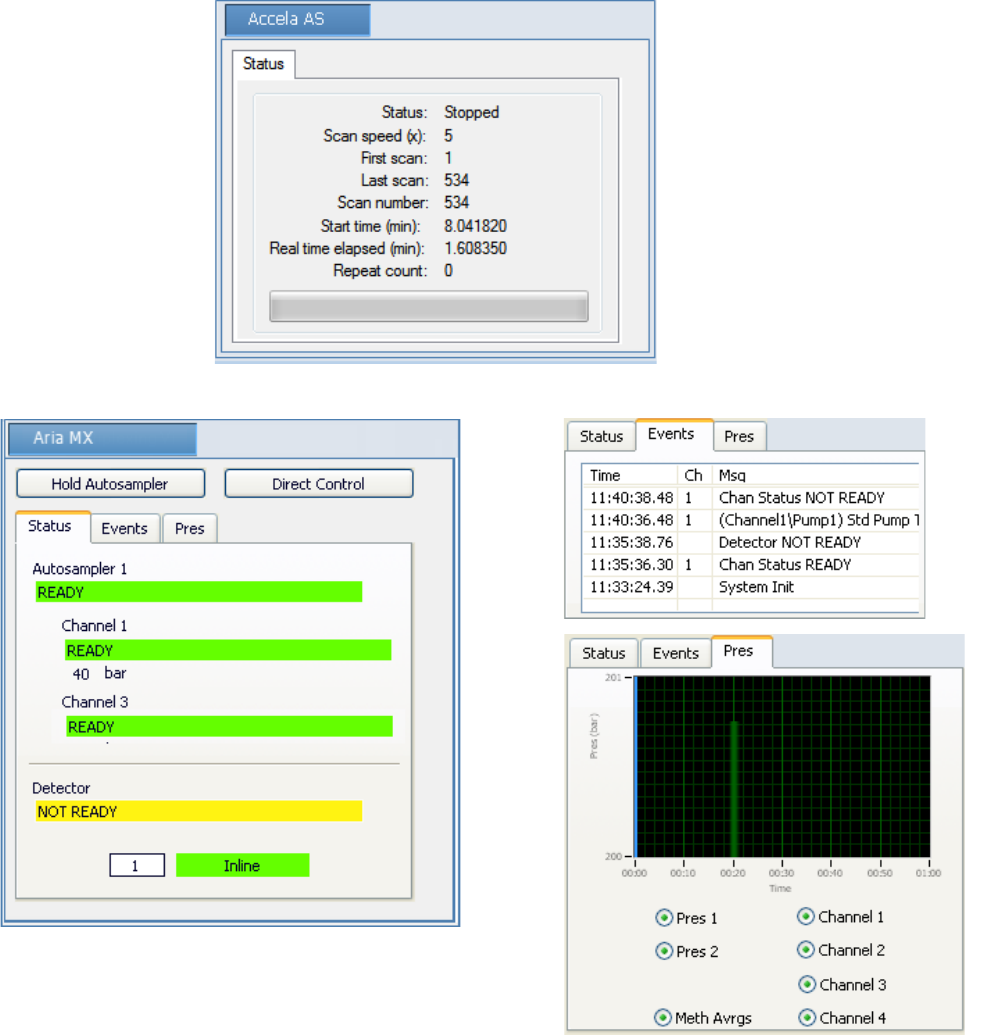Click the Time column header
1002x1035 pixels.
pos(630,475)
